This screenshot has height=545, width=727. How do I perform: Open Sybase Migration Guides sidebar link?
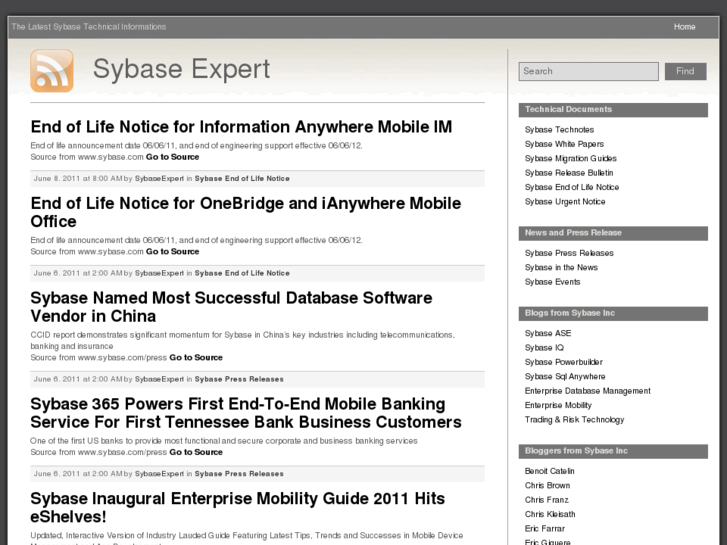571,159
